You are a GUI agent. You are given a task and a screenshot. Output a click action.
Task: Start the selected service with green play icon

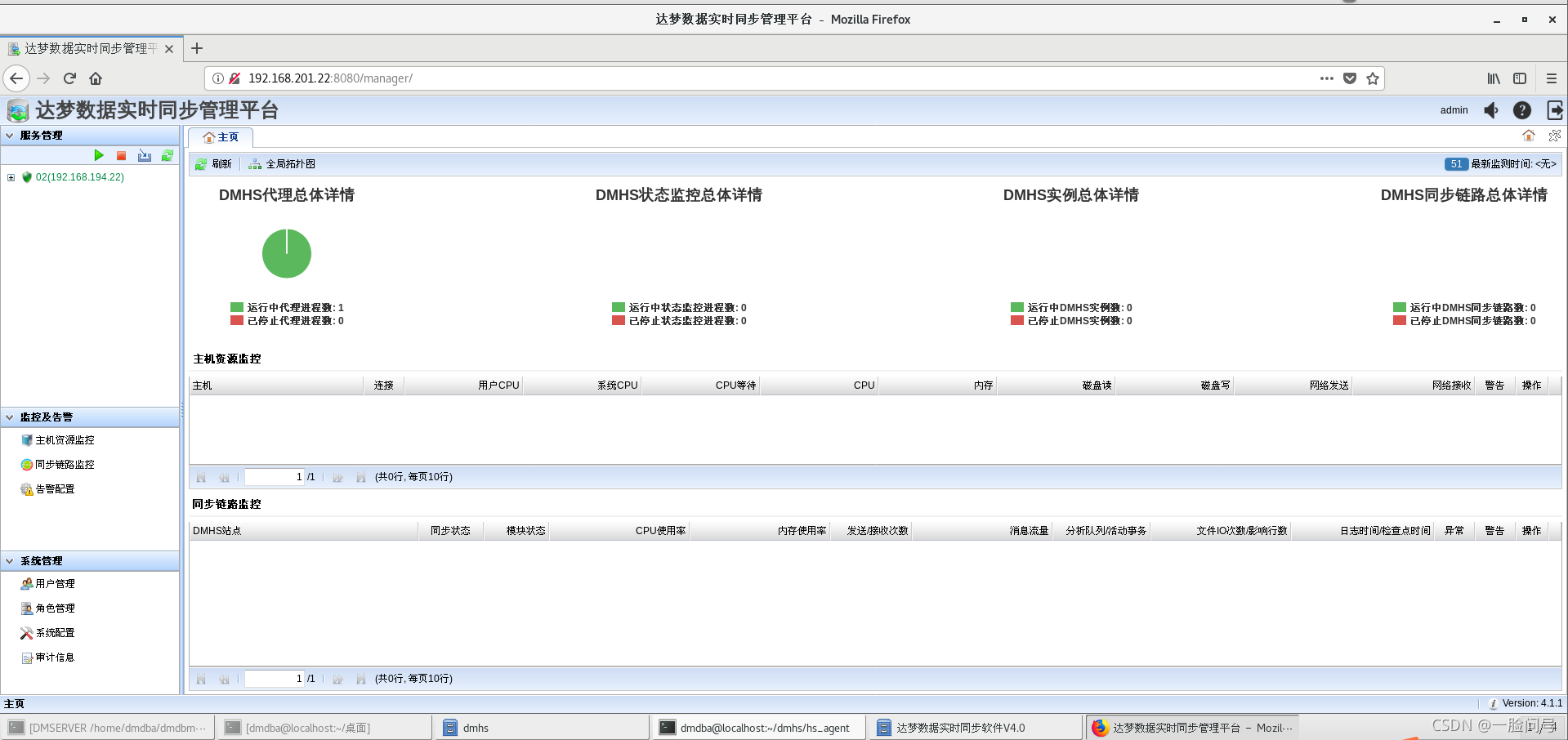pyautogui.click(x=99, y=155)
